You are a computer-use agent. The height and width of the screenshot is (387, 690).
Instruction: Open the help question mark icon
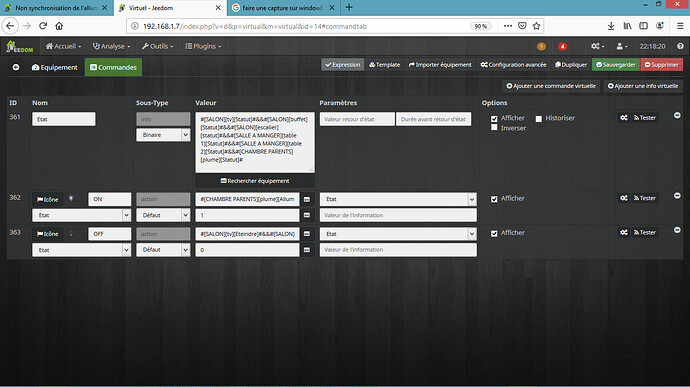click(680, 46)
